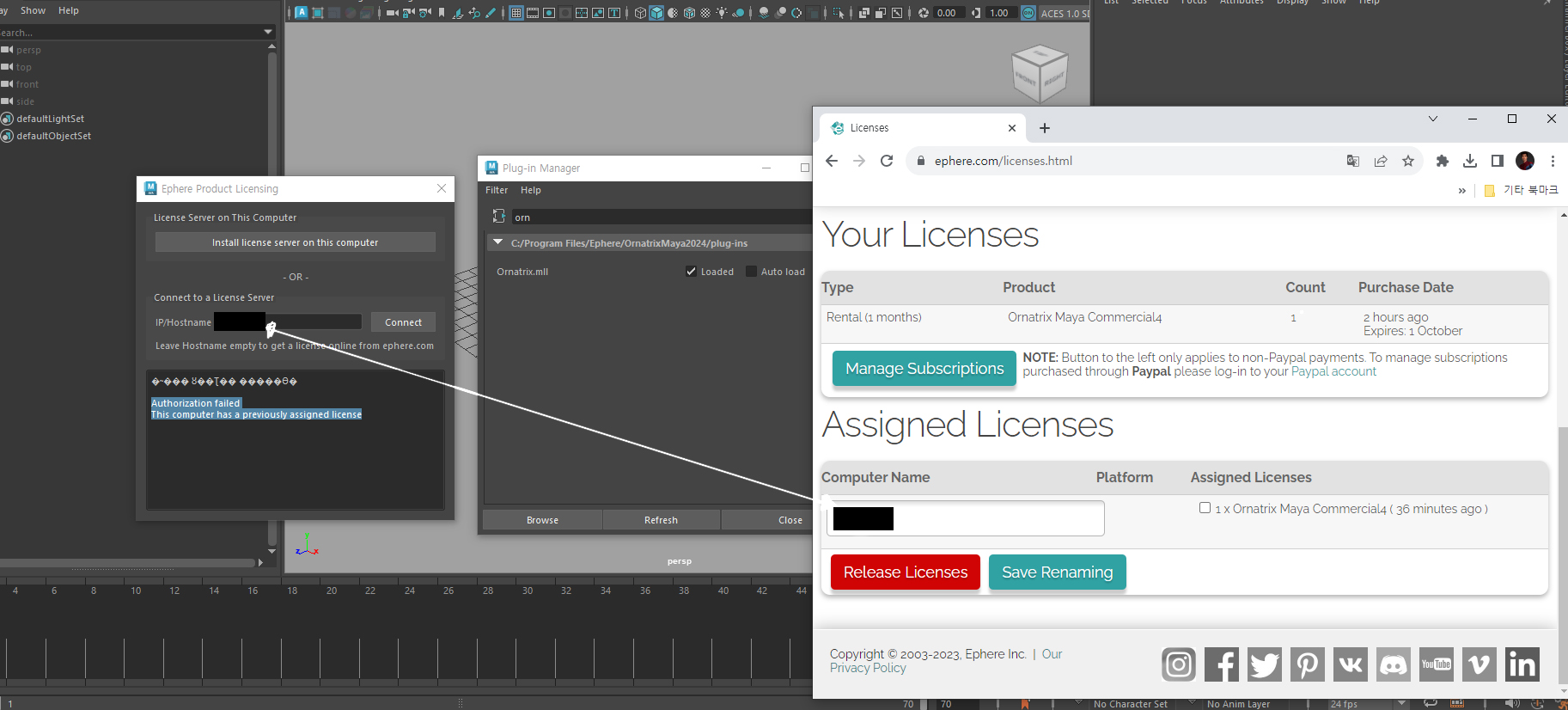Check the Ornatrix Maya Commercial4 assigned license
Image resolution: width=1568 pixels, height=710 pixels.
coord(1205,508)
